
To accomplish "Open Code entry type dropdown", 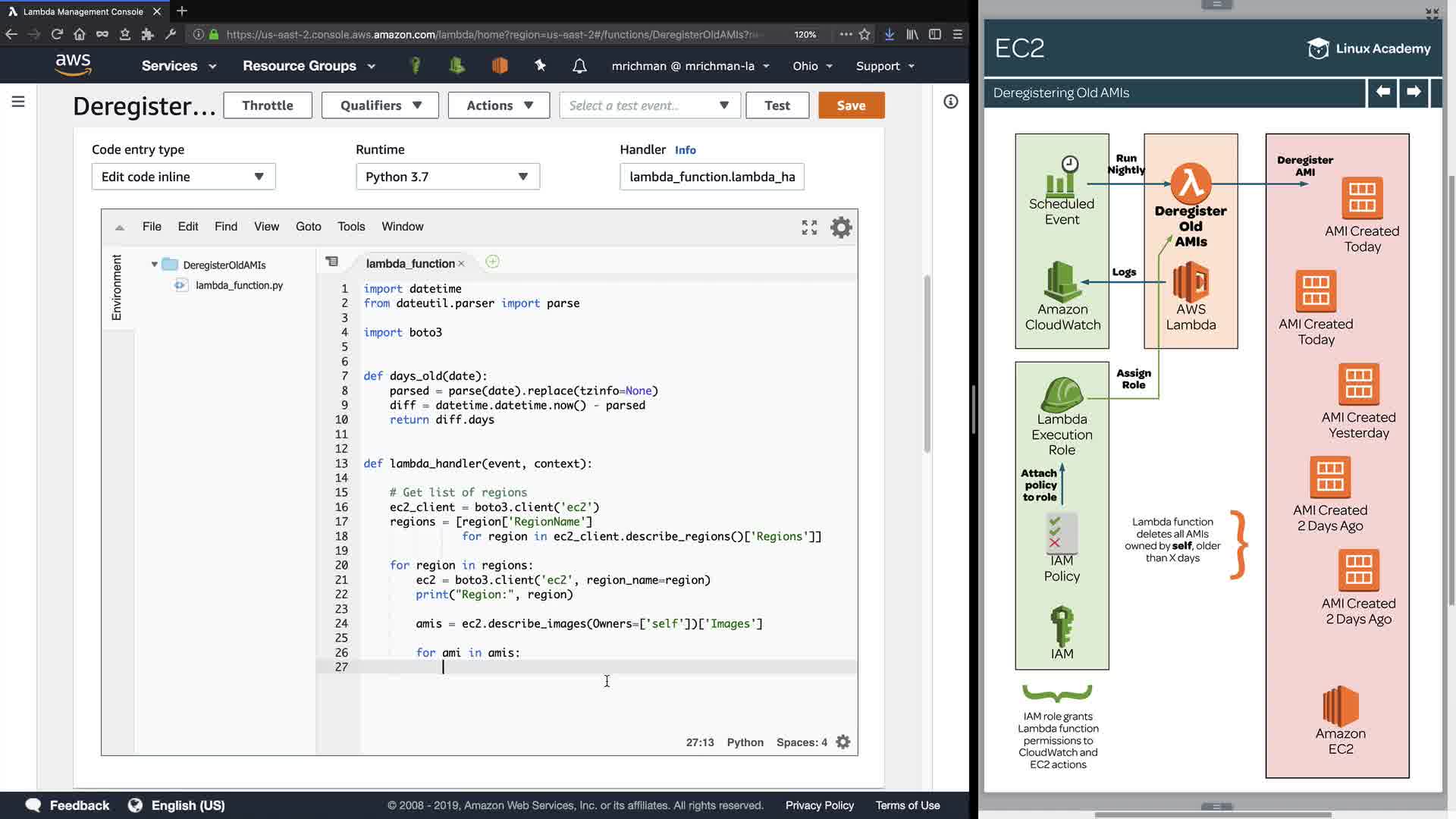I will click(183, 177).
